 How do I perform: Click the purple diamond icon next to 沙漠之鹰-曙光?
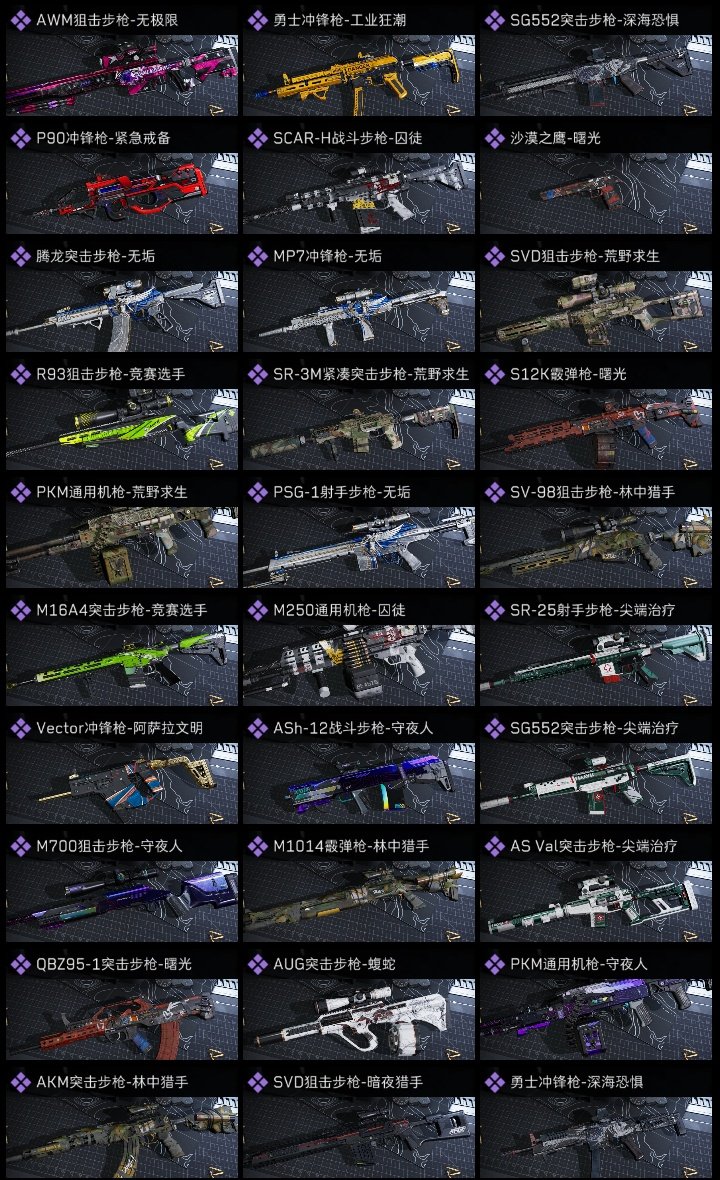(x=494, y=138)
